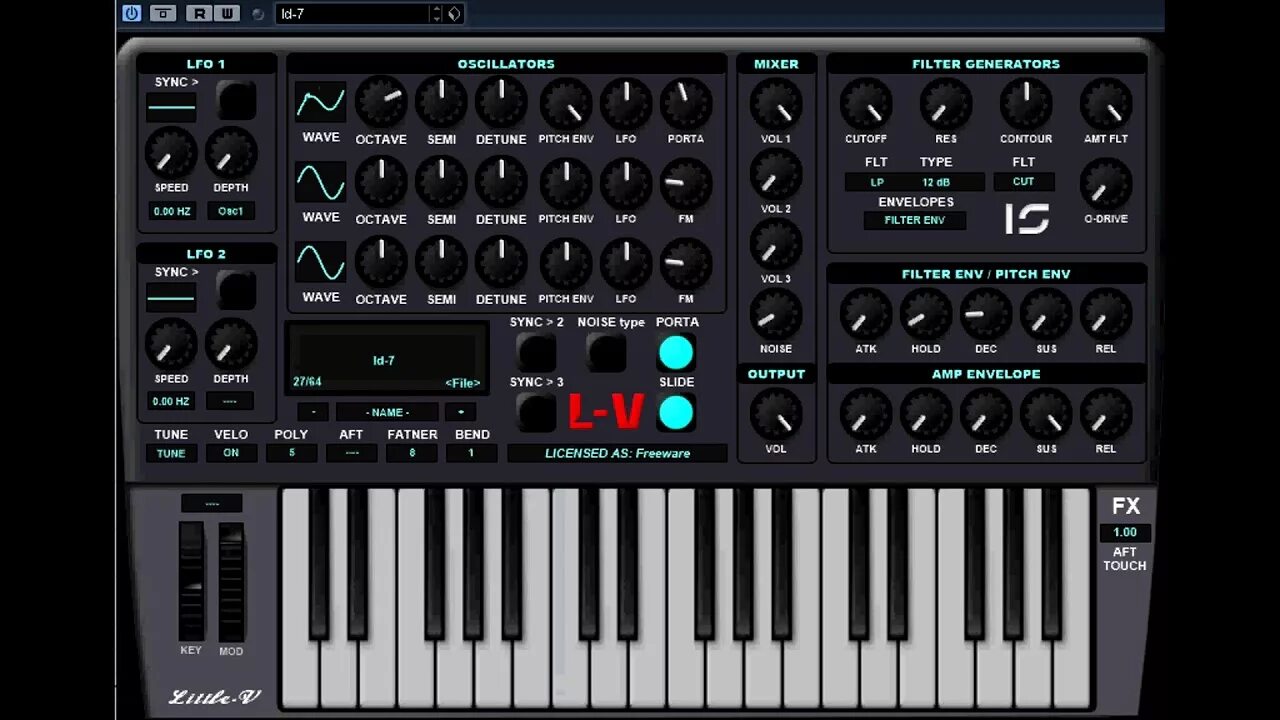1280x720 pixels.
Task: Click the AFT TOUCH 1.00 value
Action: point(1125,533)
